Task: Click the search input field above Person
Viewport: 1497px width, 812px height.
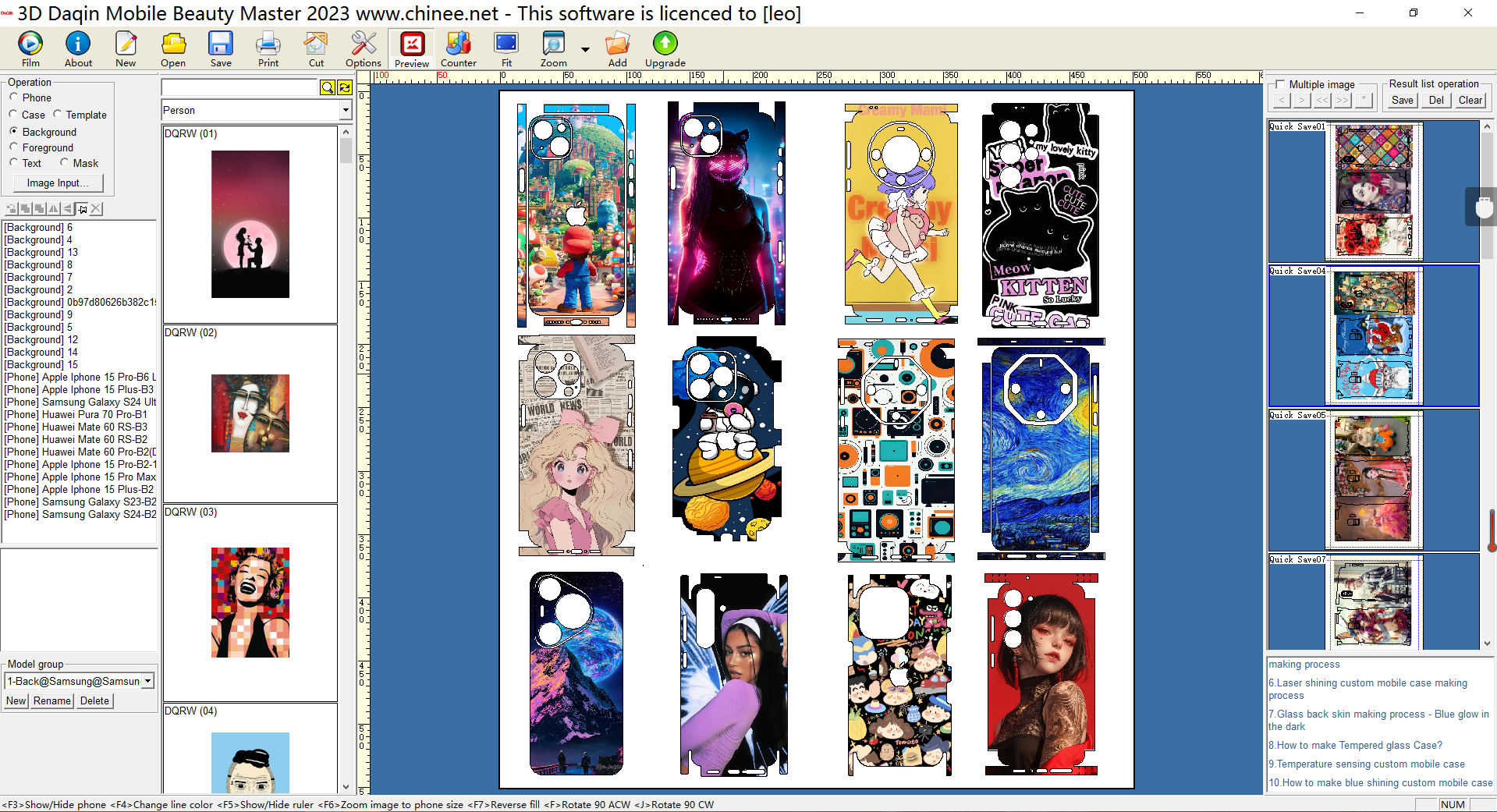Action: [x=239, y=87]
